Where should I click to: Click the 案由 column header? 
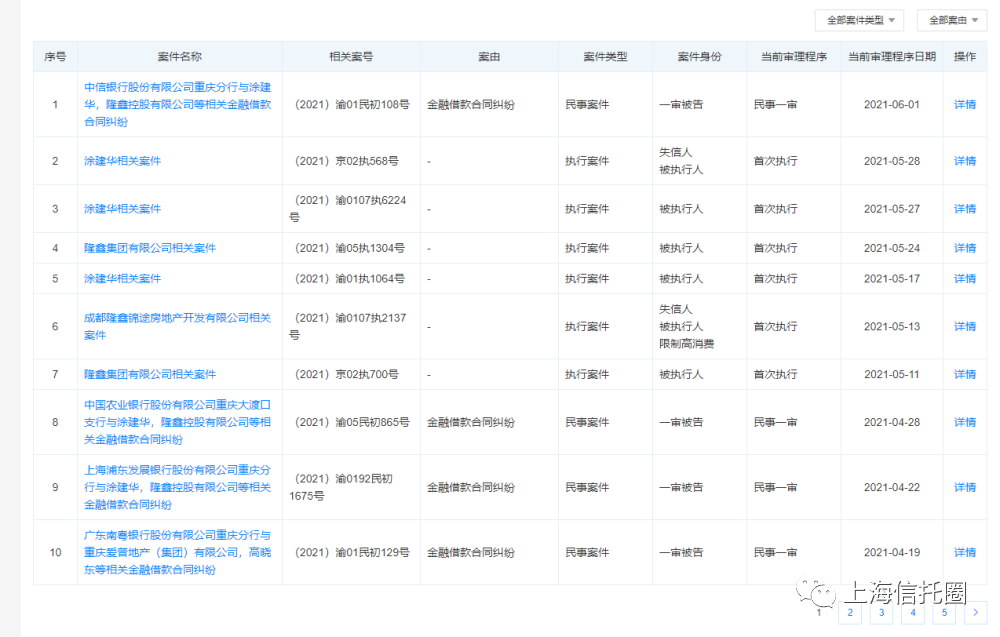(489, 56)
